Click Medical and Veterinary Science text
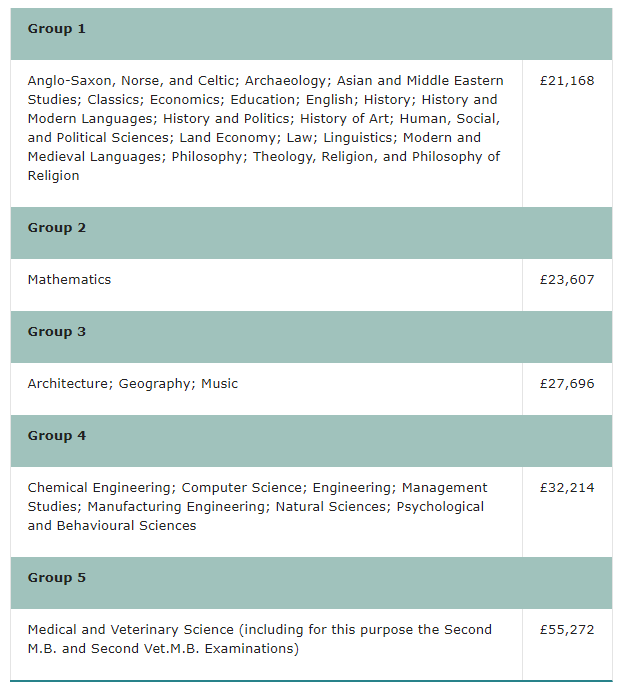 (x=131, y=630)
